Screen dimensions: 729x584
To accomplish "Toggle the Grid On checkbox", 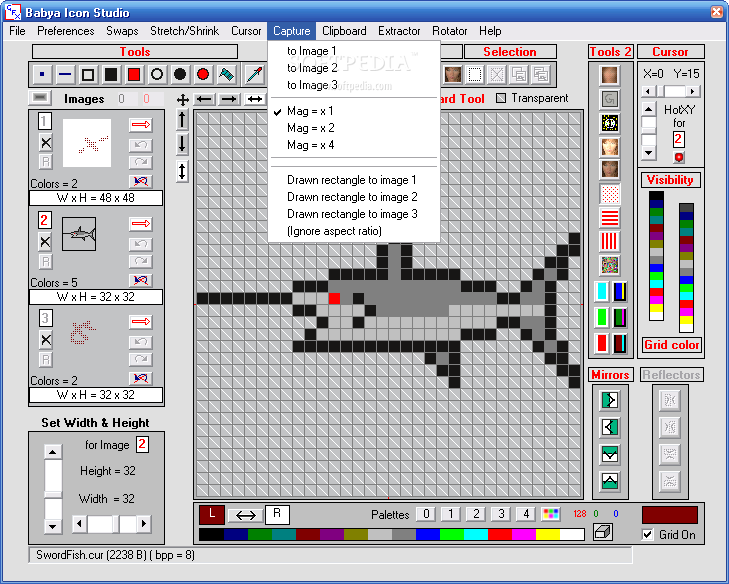I will (648, 535).
